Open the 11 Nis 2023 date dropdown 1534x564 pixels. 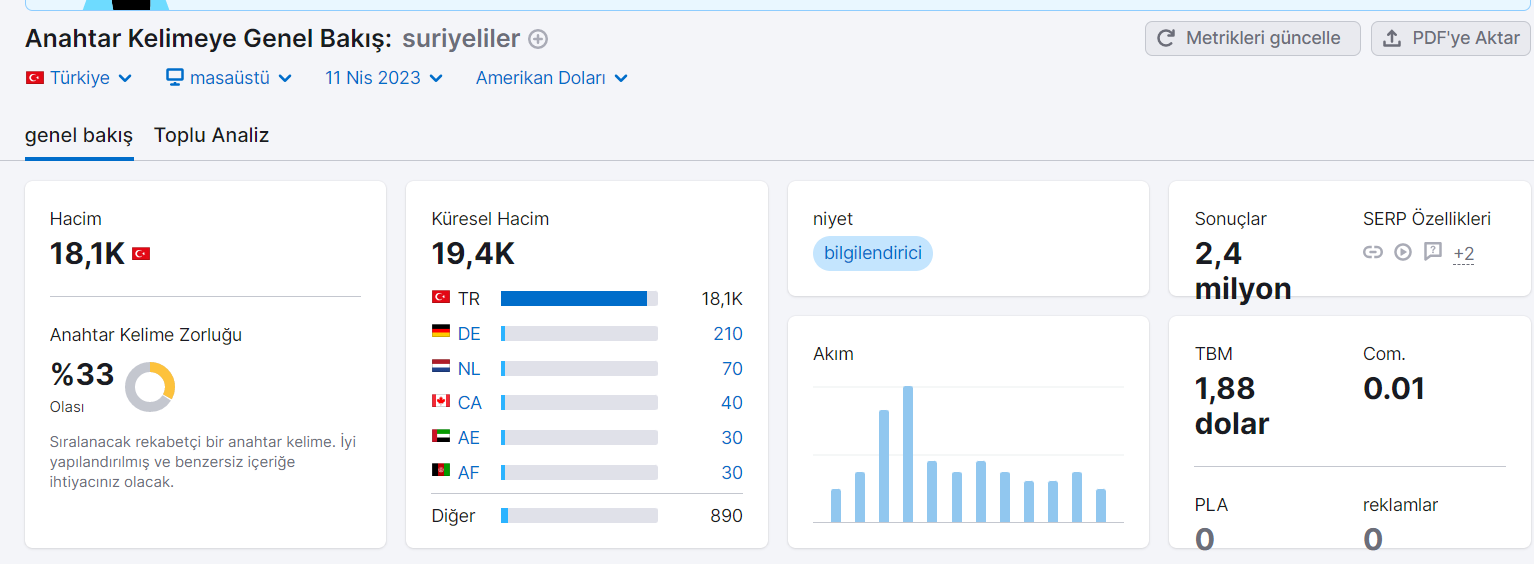pyautogui.click(x=384, y=77)
